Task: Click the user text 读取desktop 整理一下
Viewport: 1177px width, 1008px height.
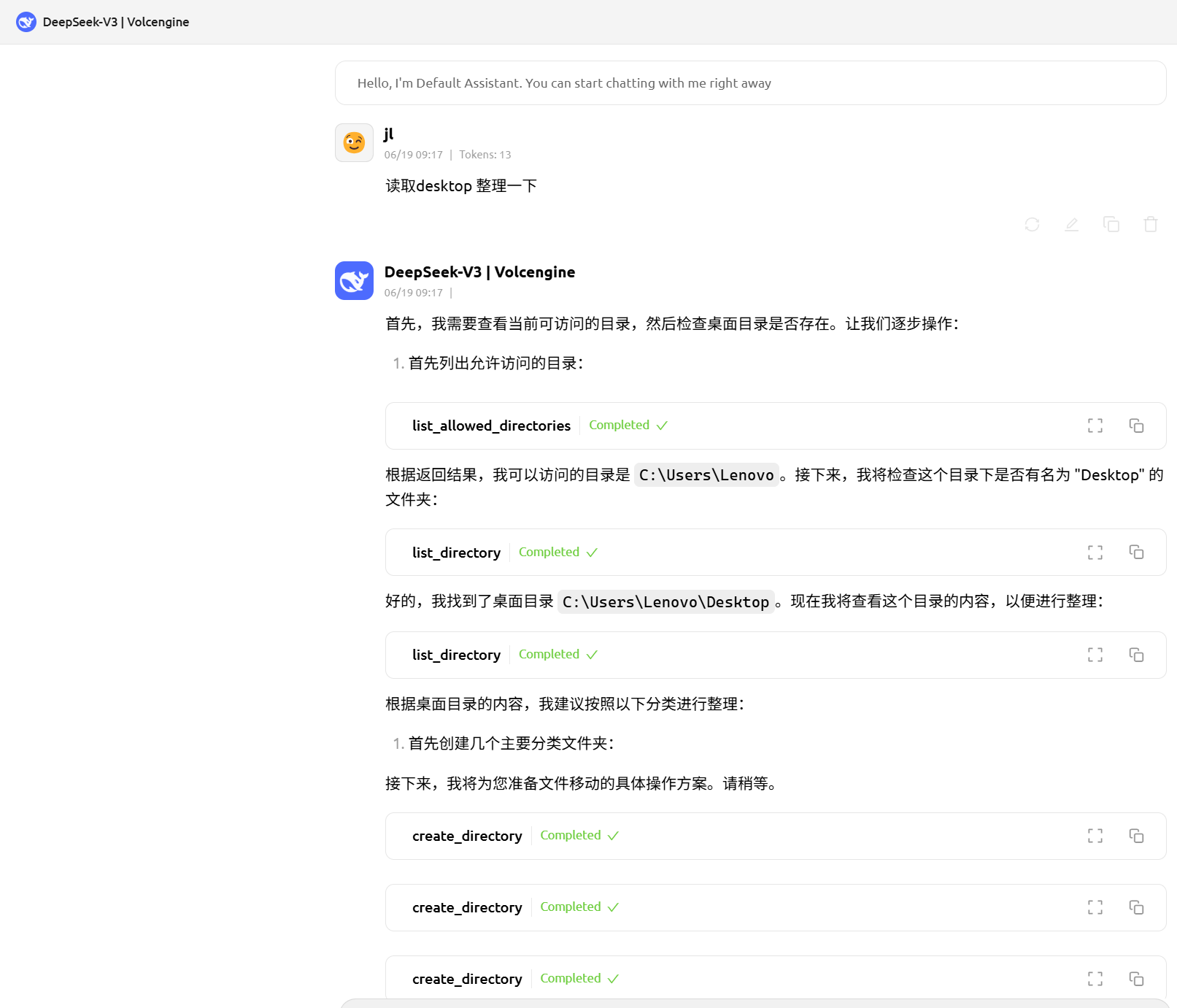Action: pyautogui.click(x=461, y=186)
